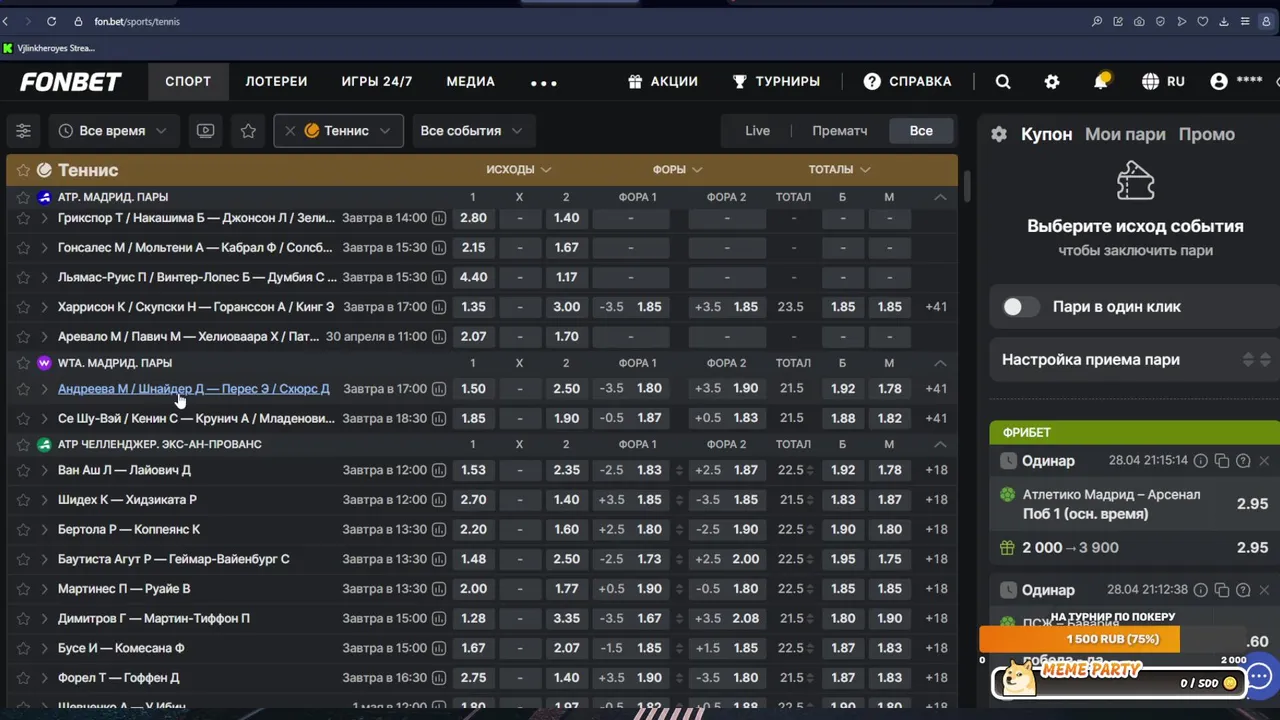The height and width of the screenshot is (720, 1280).
Task: Open filter sliders icon in toolbar
Action: [23, 131]
